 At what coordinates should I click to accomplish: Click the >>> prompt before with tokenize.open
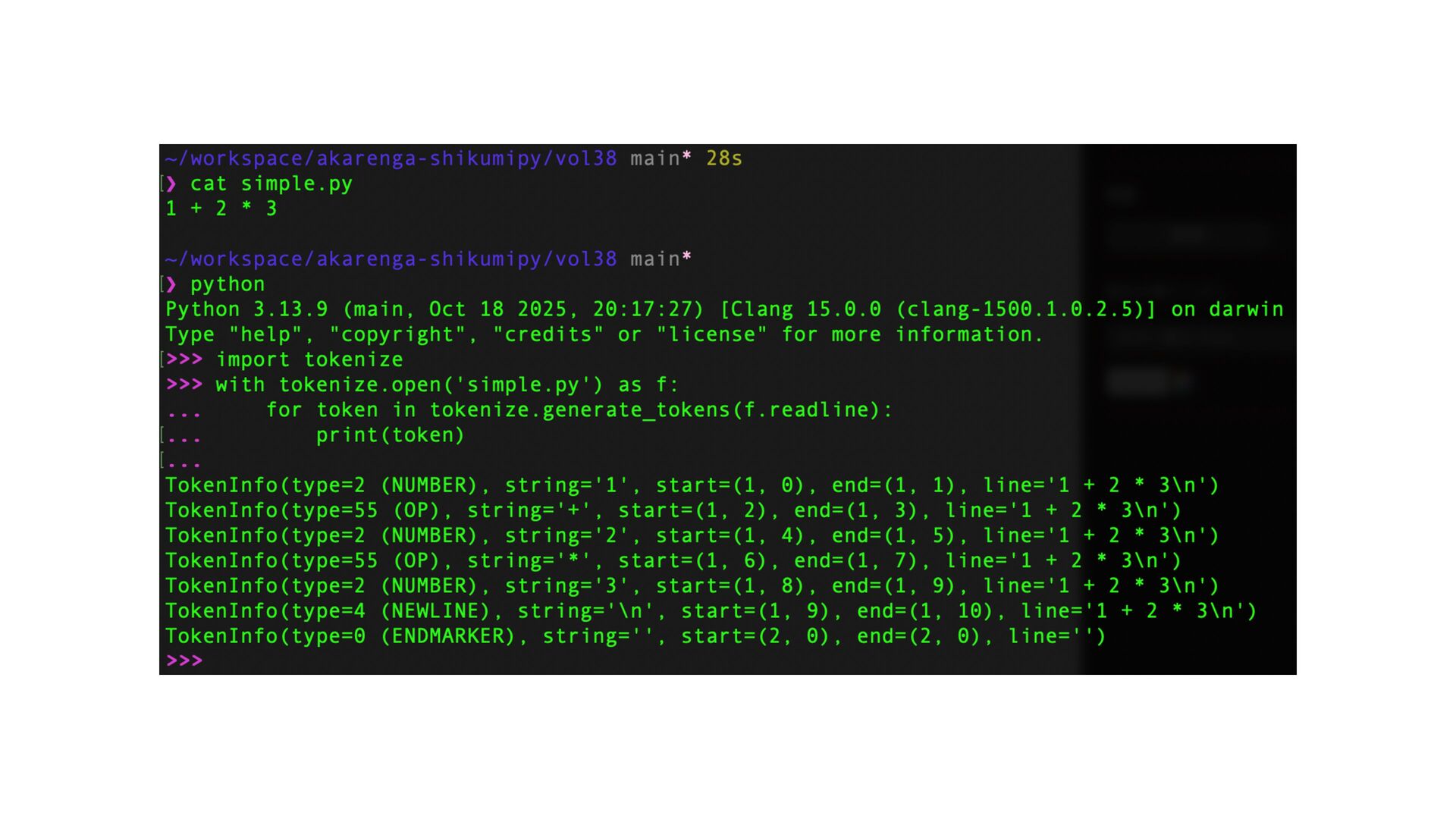click(184, 384)
